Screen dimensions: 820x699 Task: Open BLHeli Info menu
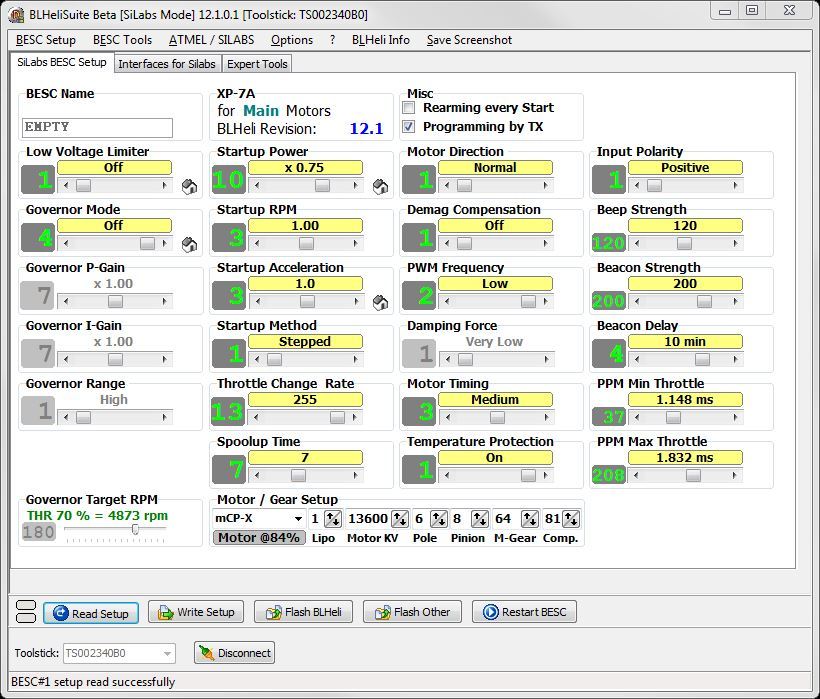pos(381,40)
